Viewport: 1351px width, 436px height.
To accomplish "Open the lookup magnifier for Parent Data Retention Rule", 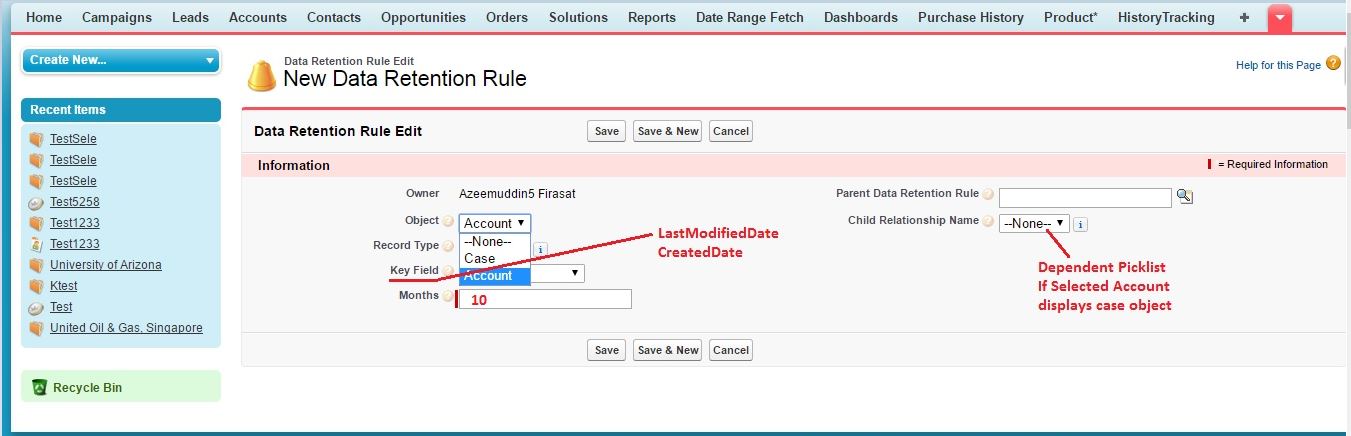I will (x=1185, y=196).
